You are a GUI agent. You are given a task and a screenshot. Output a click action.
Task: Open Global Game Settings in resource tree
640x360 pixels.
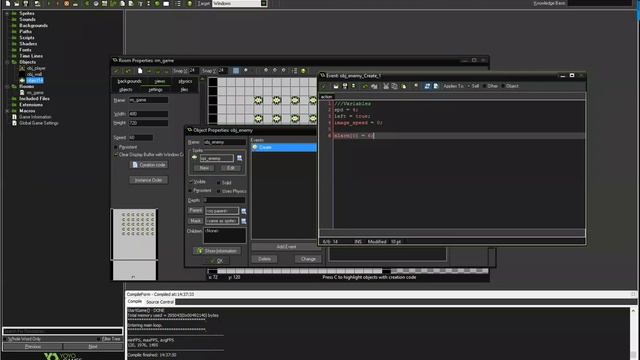point(39,123)
